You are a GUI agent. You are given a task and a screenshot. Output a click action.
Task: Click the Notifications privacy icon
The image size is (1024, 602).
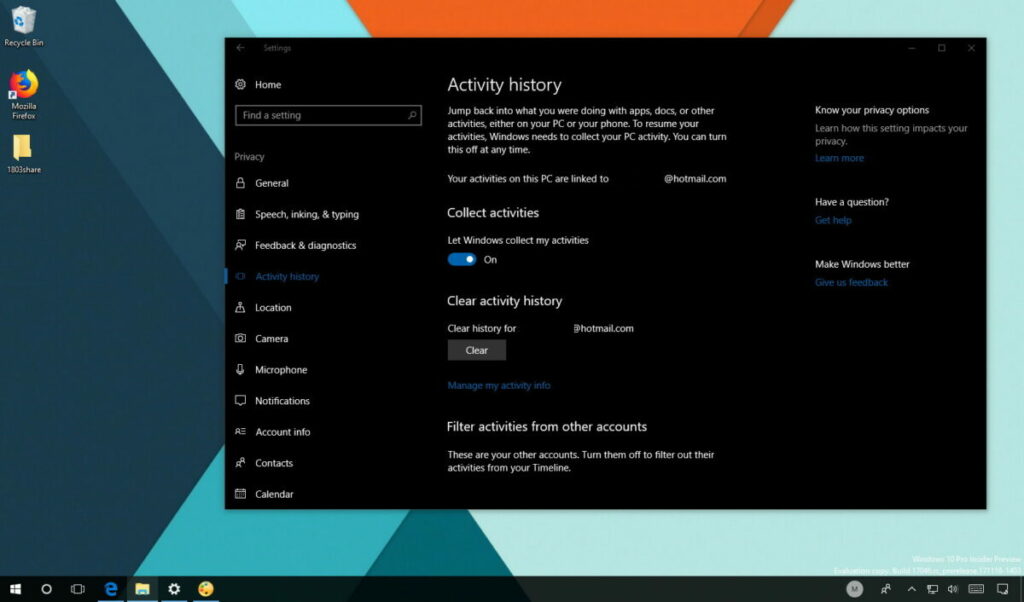[241, 400]
